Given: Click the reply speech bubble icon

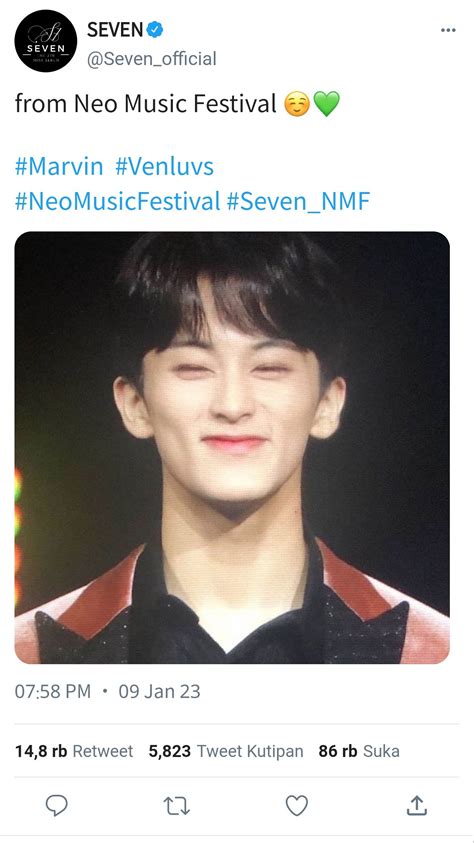Looking at the screenshot, I should [x=56, y=805].
